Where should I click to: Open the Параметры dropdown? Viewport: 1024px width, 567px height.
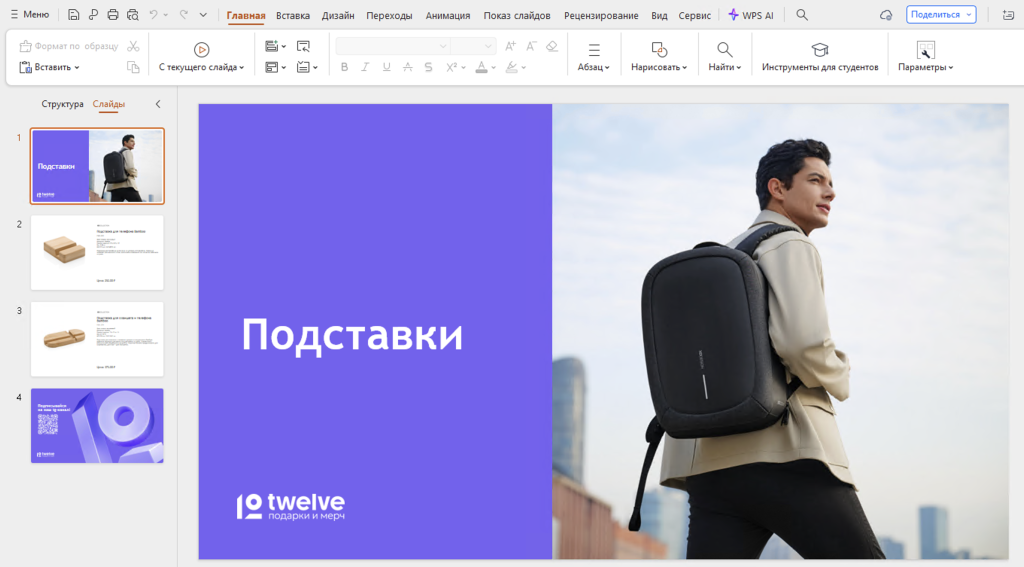[925, 67]
